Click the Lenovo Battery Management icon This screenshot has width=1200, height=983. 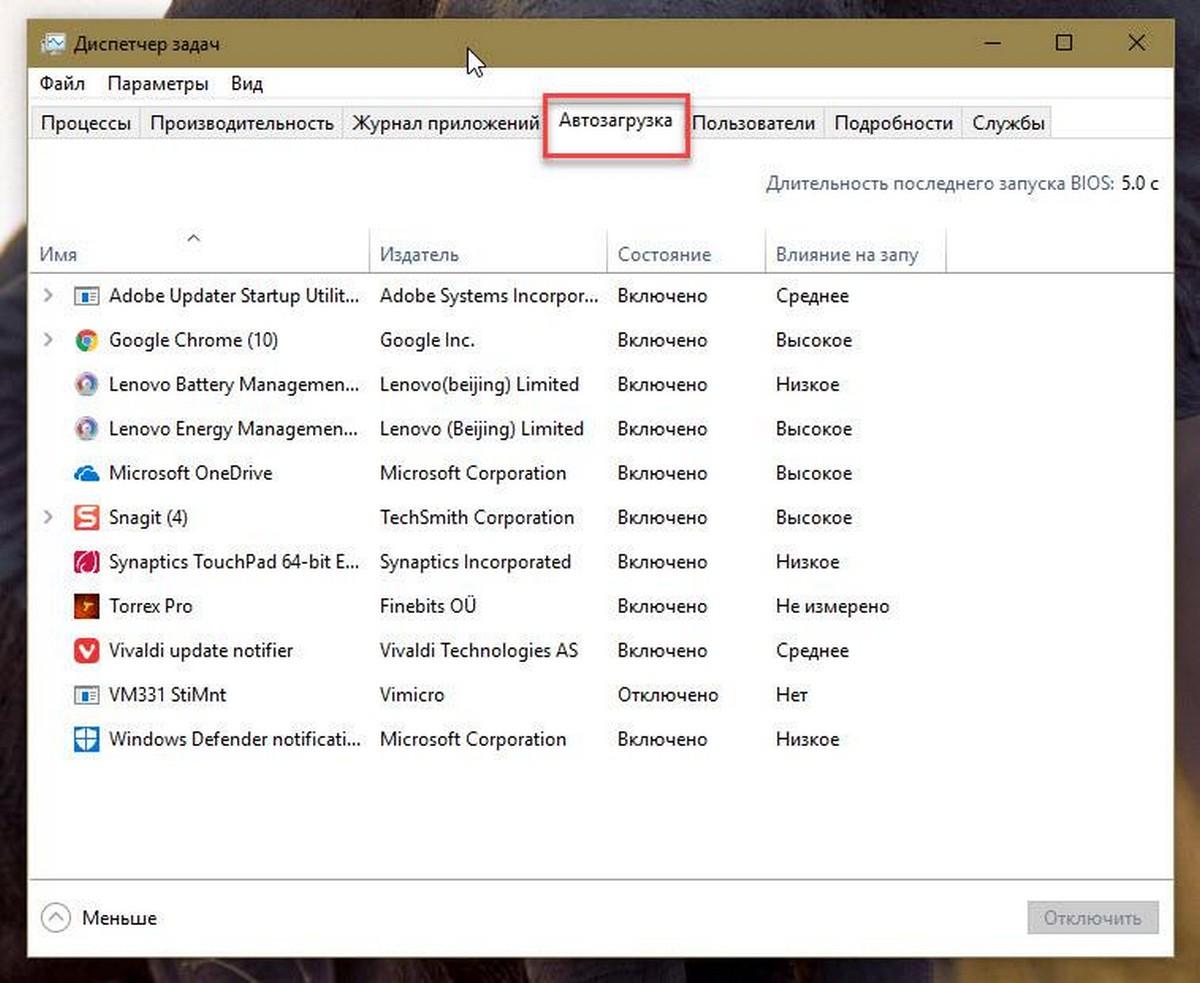(87, 384)
